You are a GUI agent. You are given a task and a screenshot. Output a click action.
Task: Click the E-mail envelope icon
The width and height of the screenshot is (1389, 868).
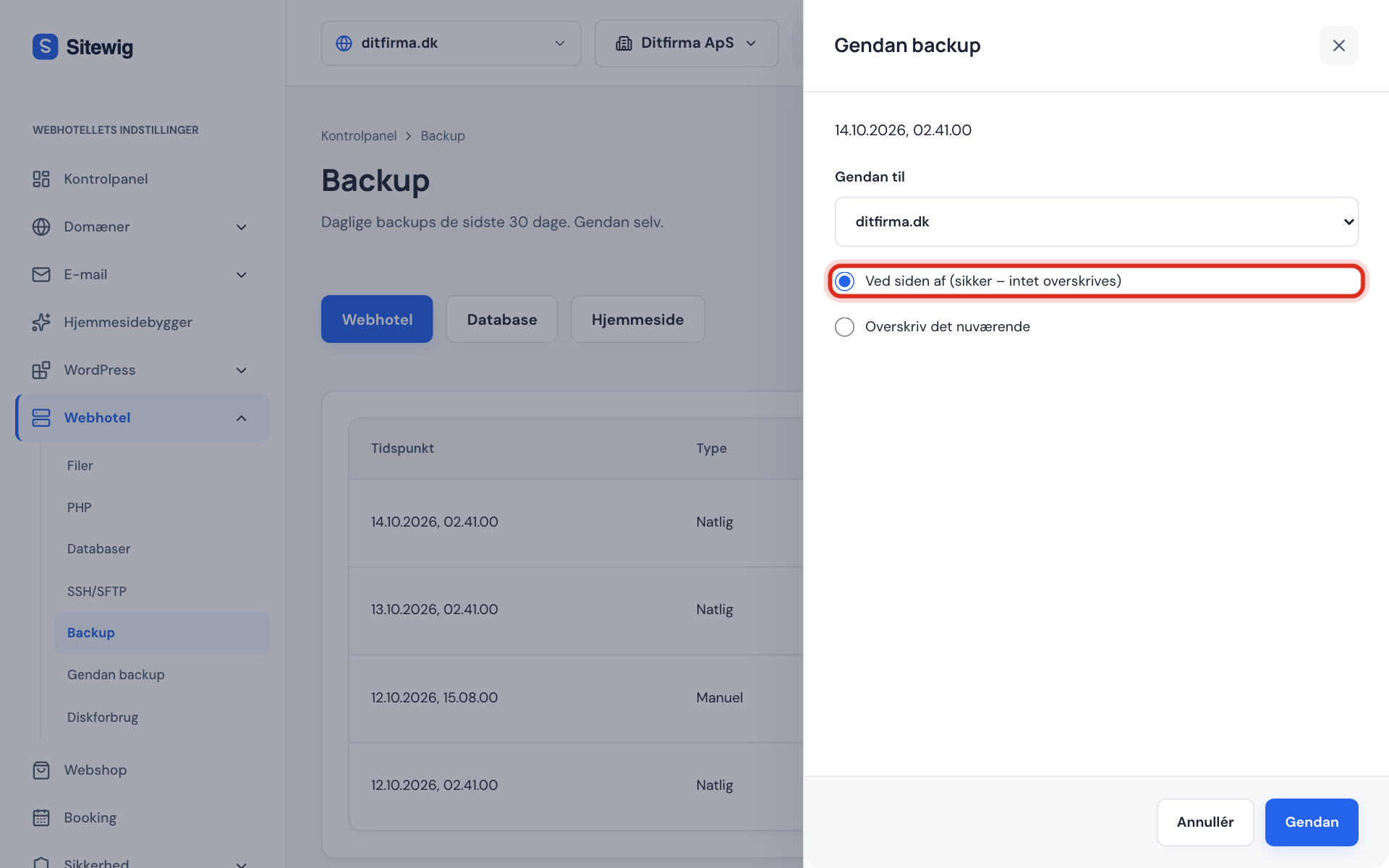[41, 274]
